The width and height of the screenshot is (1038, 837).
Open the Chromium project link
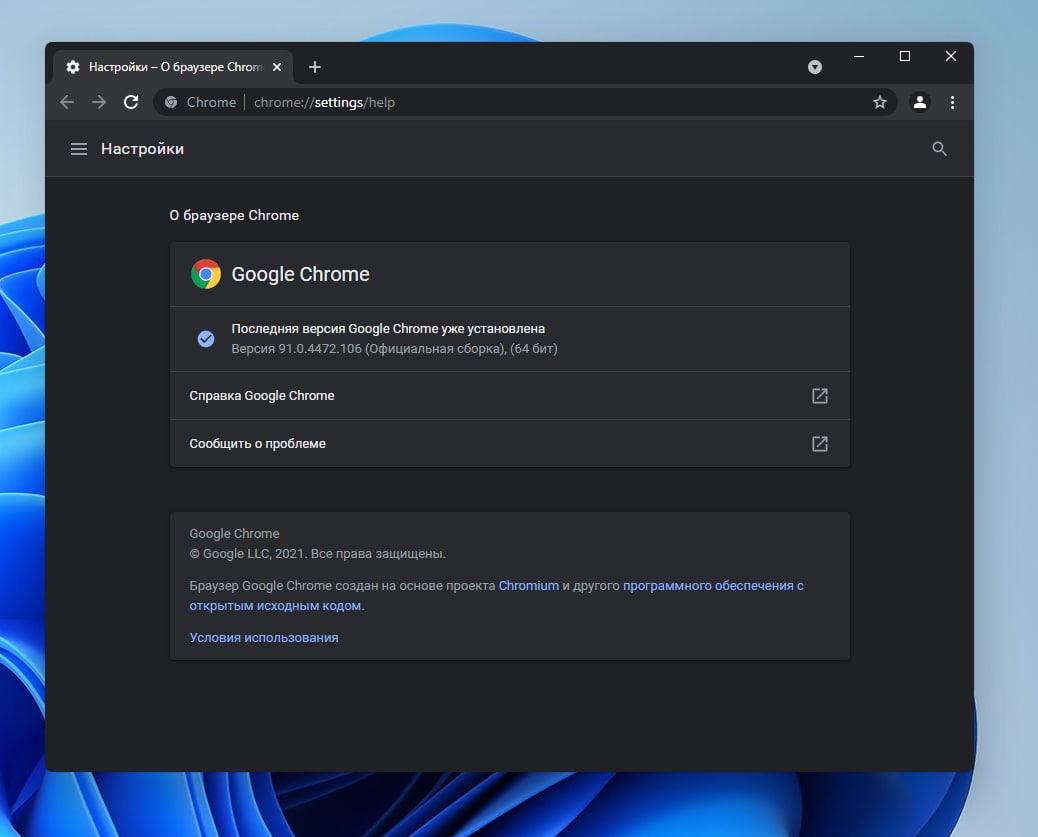click(x=528, y=585)
